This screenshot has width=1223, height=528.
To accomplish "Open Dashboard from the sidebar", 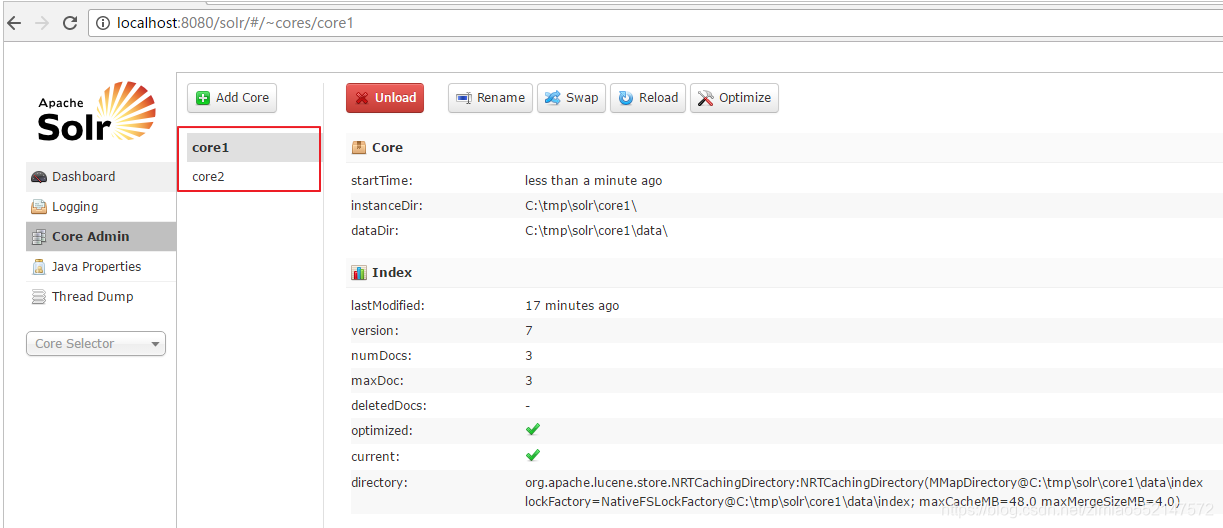I will pos(100,176).
